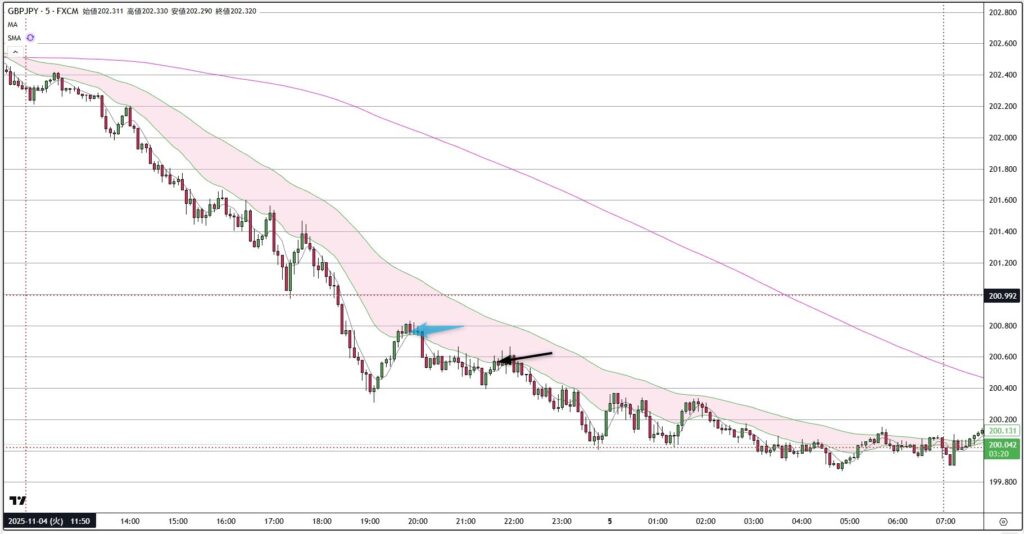
Task: Click the 19:00 time axis label
Action: pyautogui.click(x=370, y=521)
